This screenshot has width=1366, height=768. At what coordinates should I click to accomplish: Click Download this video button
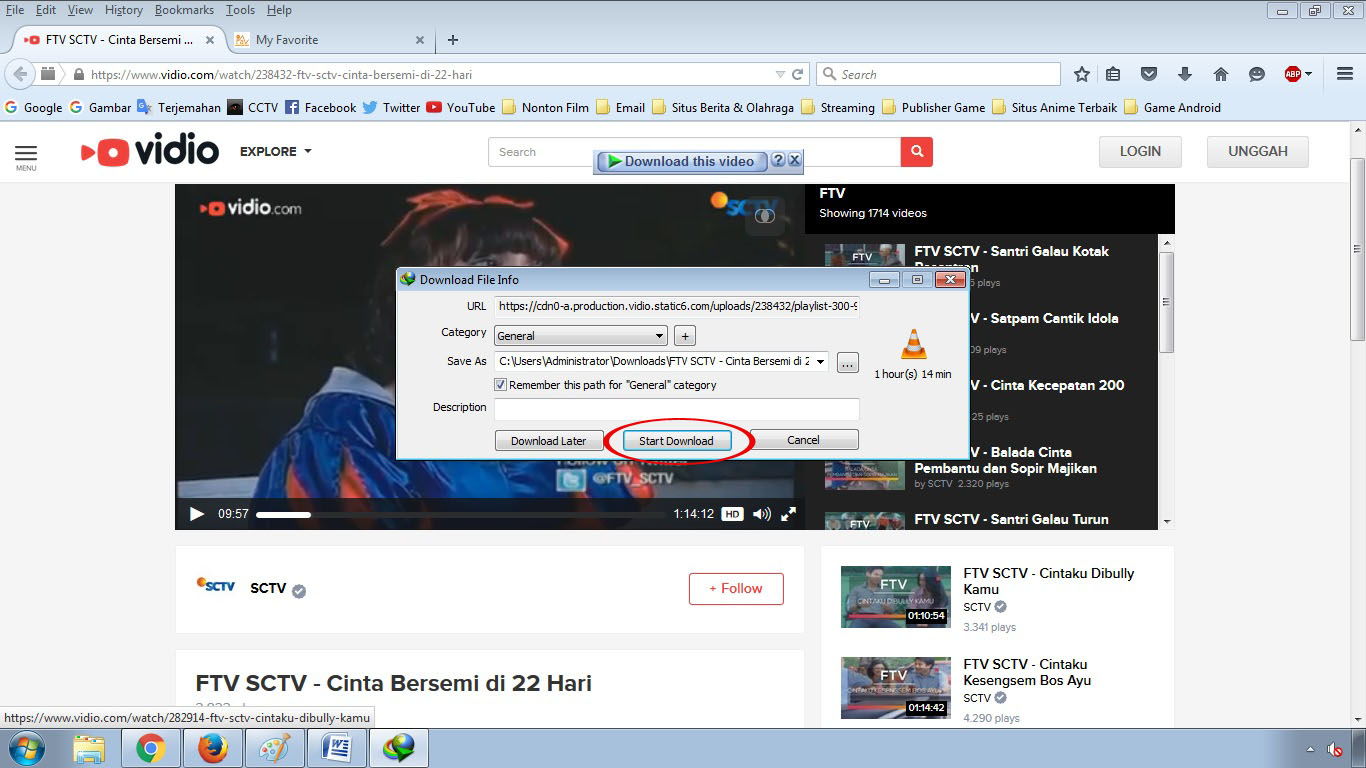point(681,161)
